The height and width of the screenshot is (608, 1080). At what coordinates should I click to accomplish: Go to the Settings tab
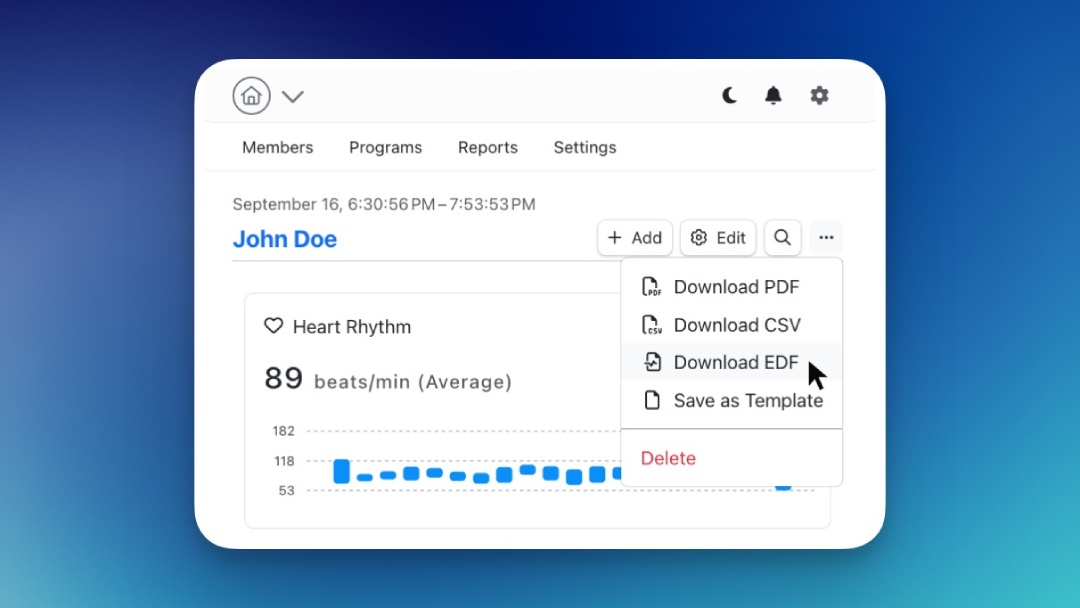coord(584,147)
